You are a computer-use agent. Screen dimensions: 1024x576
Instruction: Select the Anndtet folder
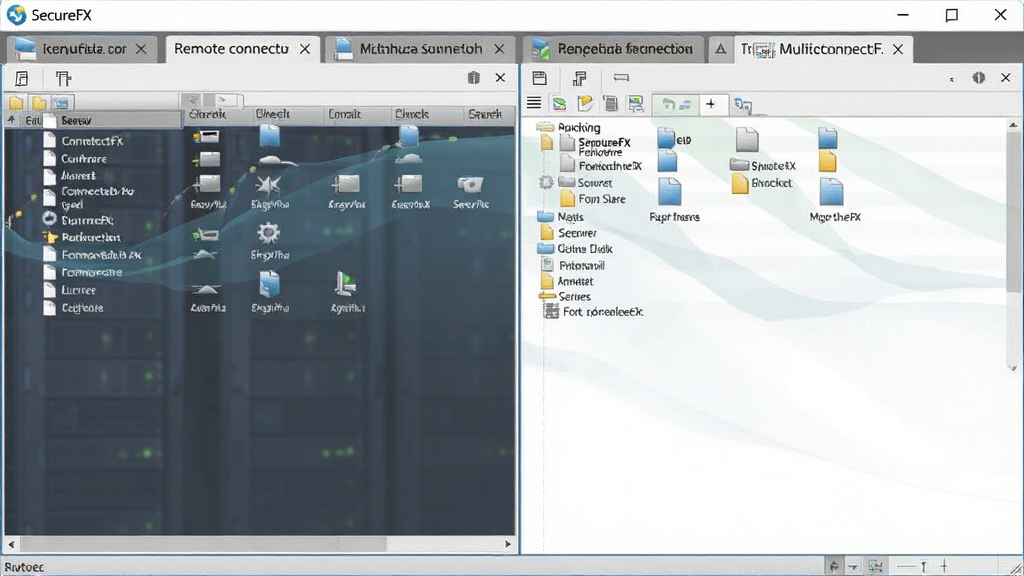tap(567, 281)
